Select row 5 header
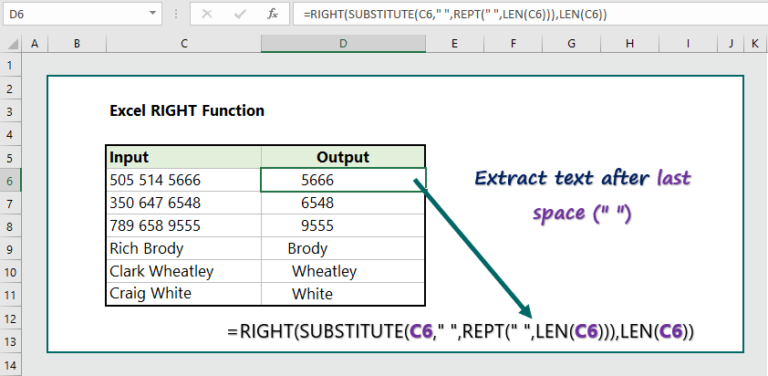 [x=11, y=158]
